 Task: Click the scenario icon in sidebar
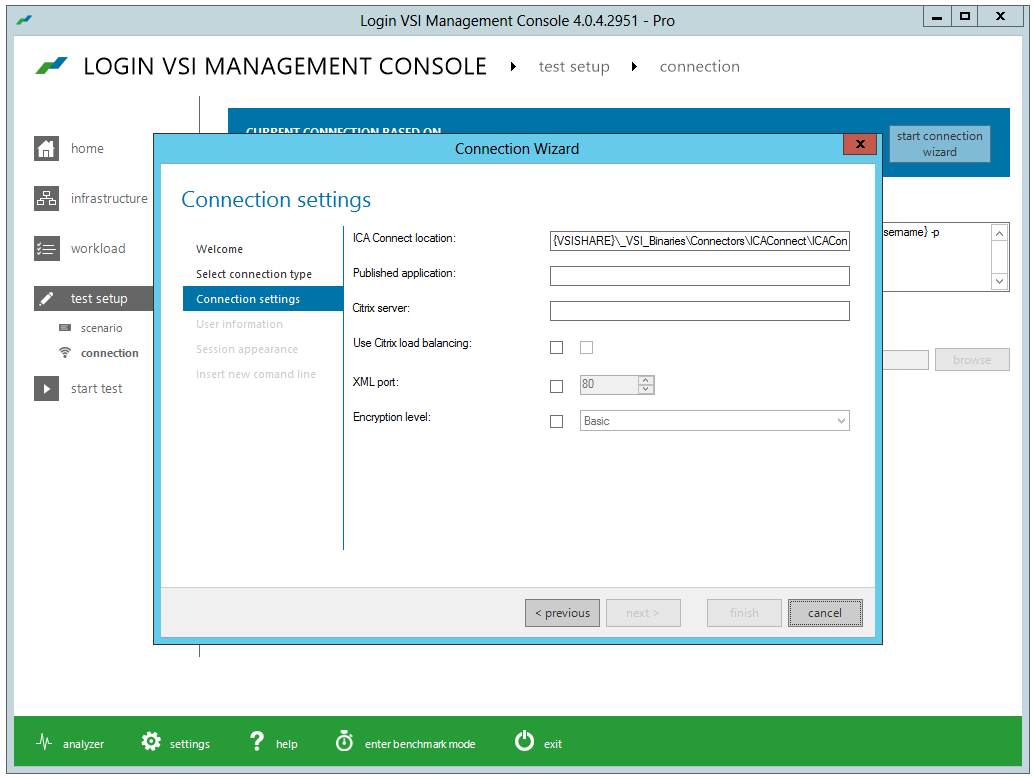click(x=65, y=328)
